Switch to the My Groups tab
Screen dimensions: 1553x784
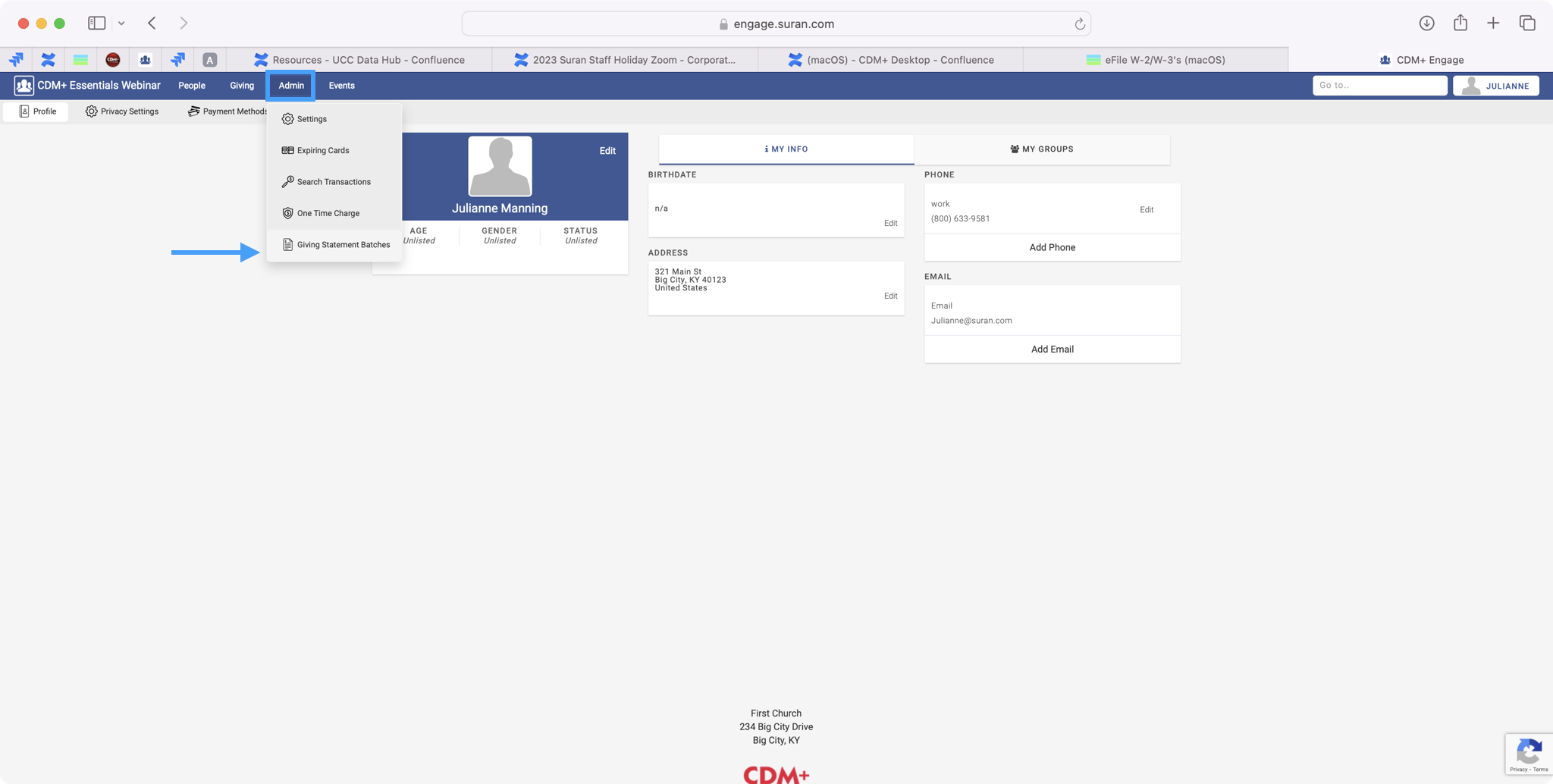(x=1041, y=149)
